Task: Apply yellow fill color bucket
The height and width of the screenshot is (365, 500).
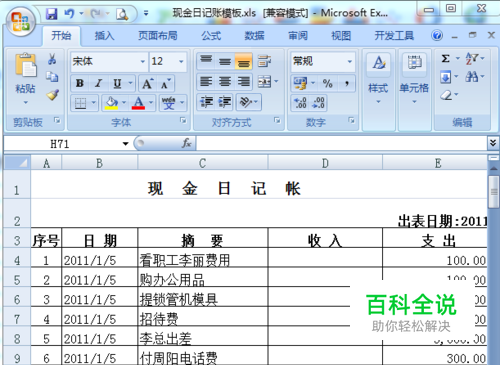Action: (x=111, y=103)
